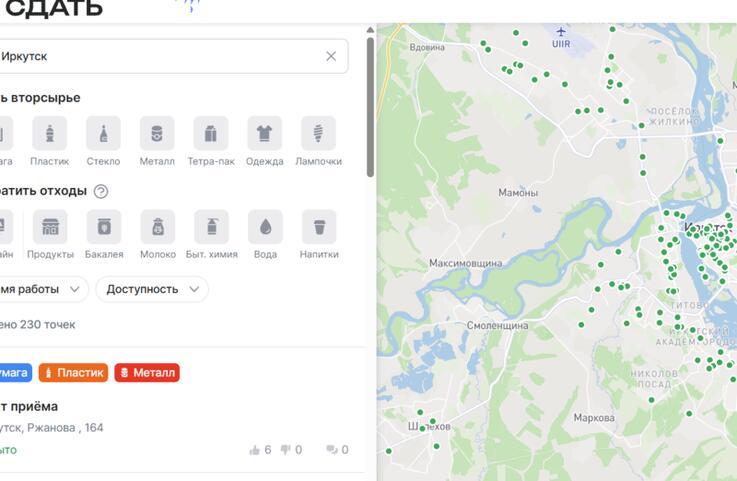This screenshot has width=737, height=481.
Task: Click the UIIR airport icon on map
Action: tap(561, 32)
